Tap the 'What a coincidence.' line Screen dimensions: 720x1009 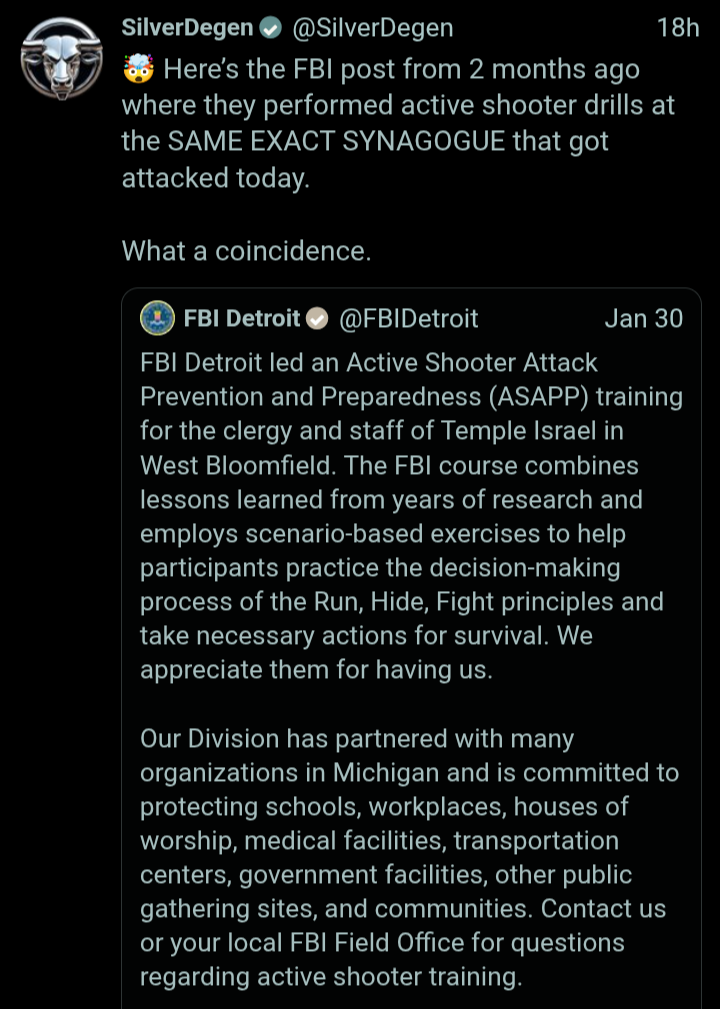pos(246,251)
